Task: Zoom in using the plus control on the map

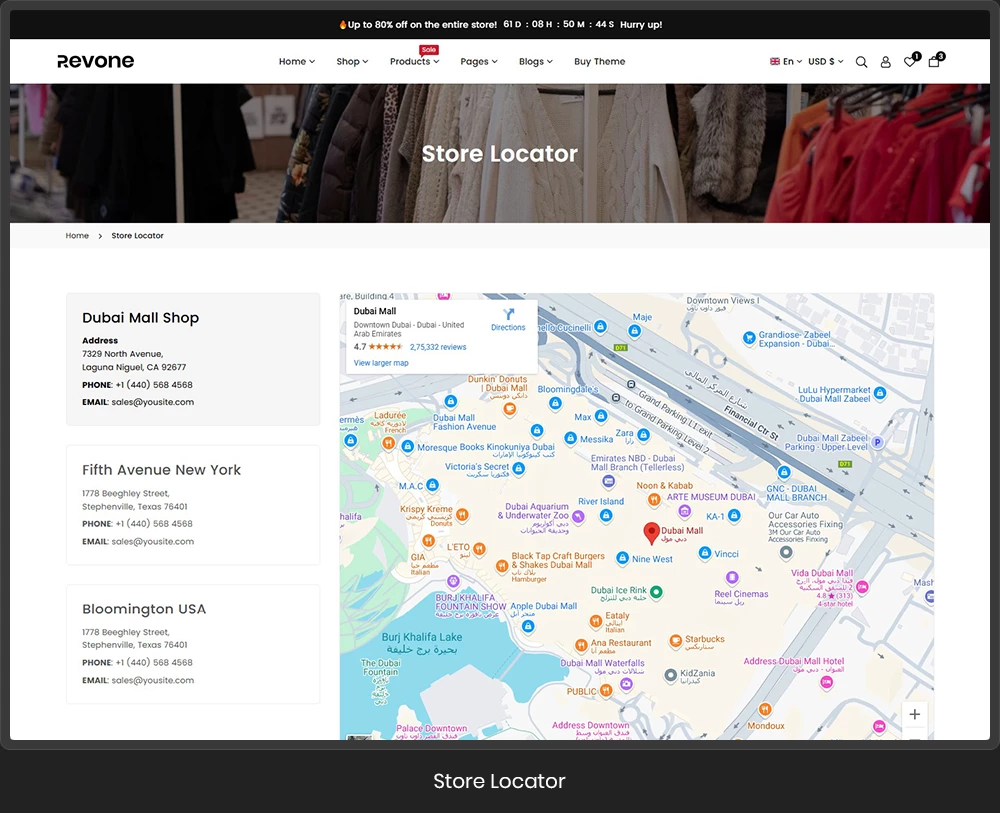Action: 914,714
